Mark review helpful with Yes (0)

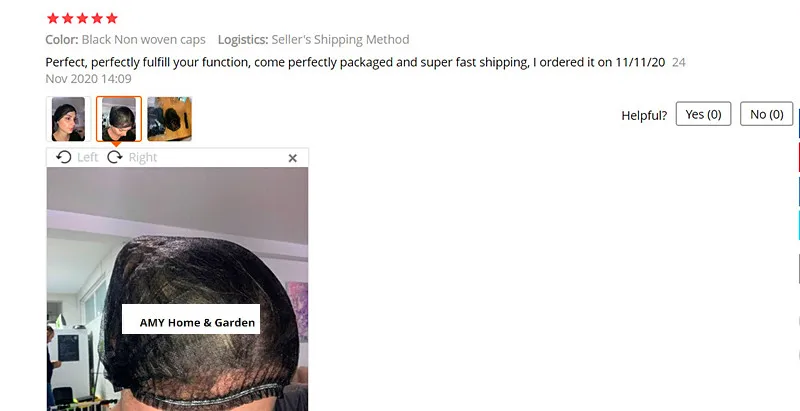703,114
